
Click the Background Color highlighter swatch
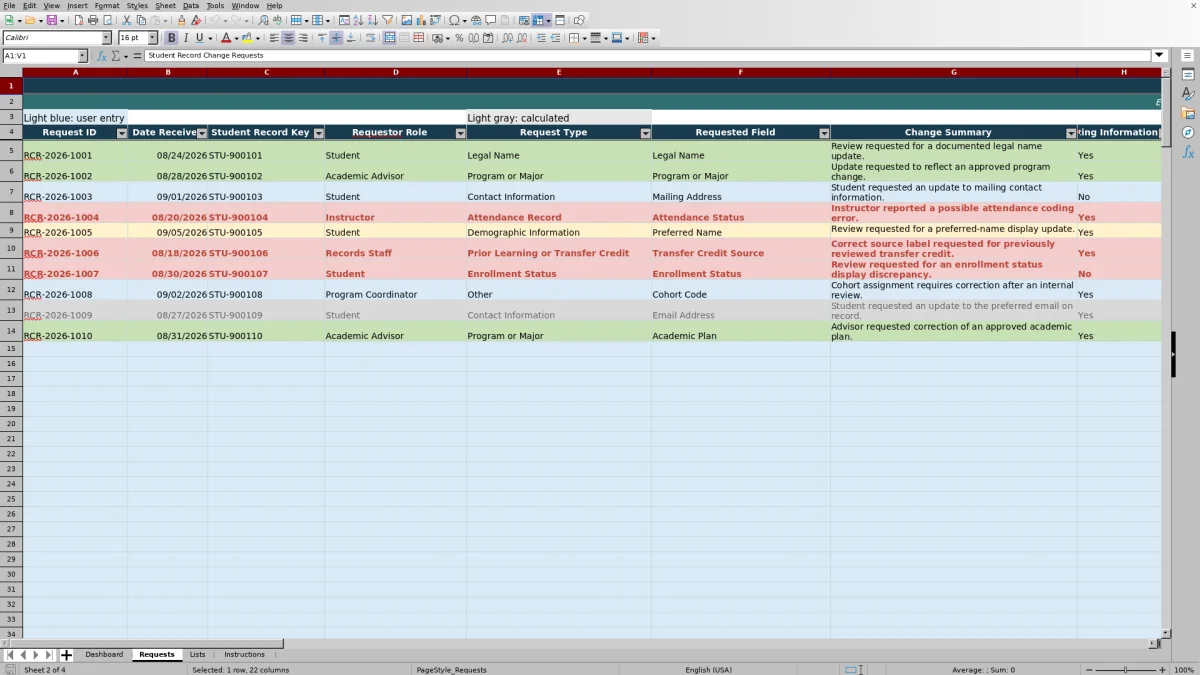[246, 38]
